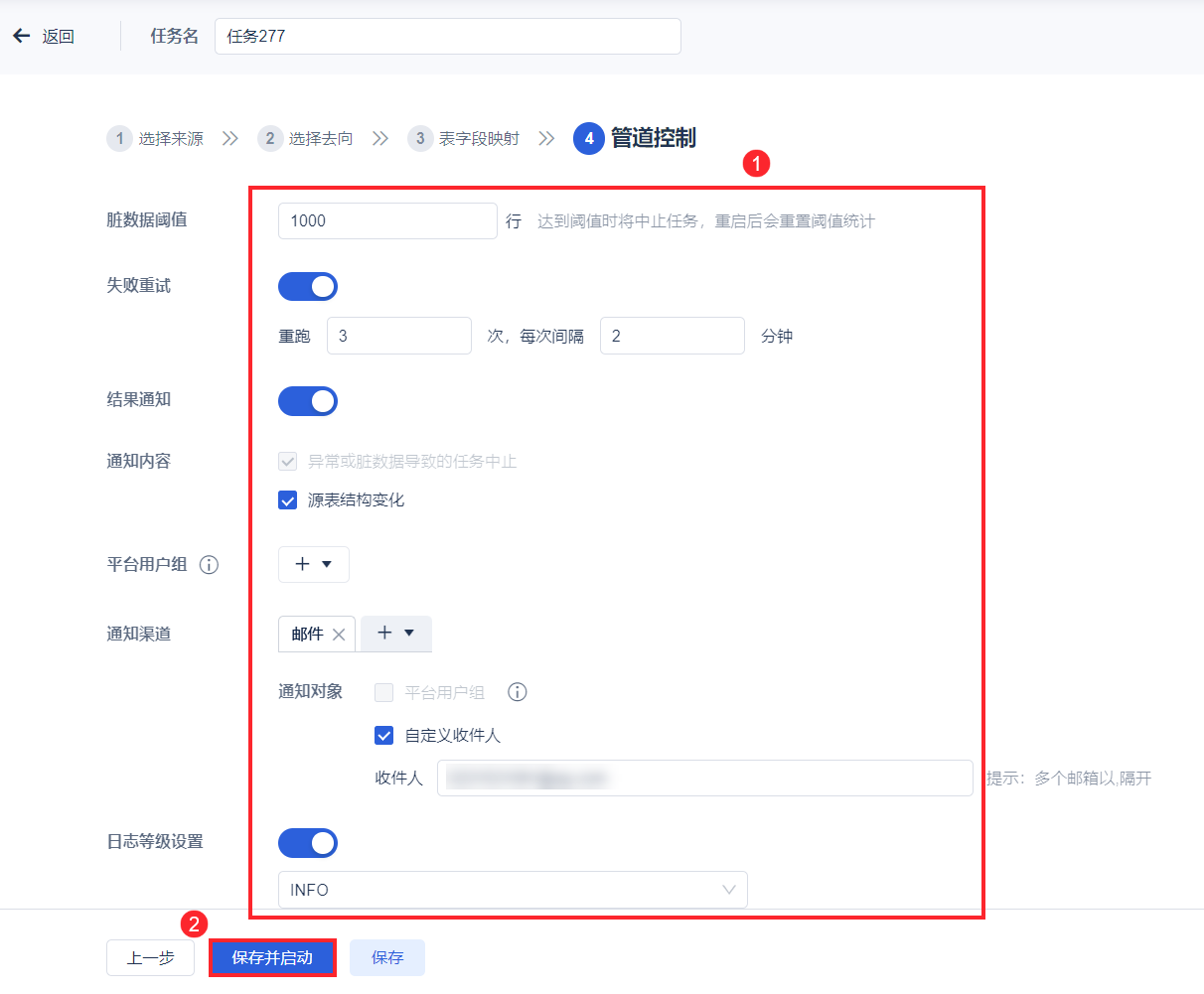
Task: Remove the 邮件 channel tag with its X
Action: point(339,635)
